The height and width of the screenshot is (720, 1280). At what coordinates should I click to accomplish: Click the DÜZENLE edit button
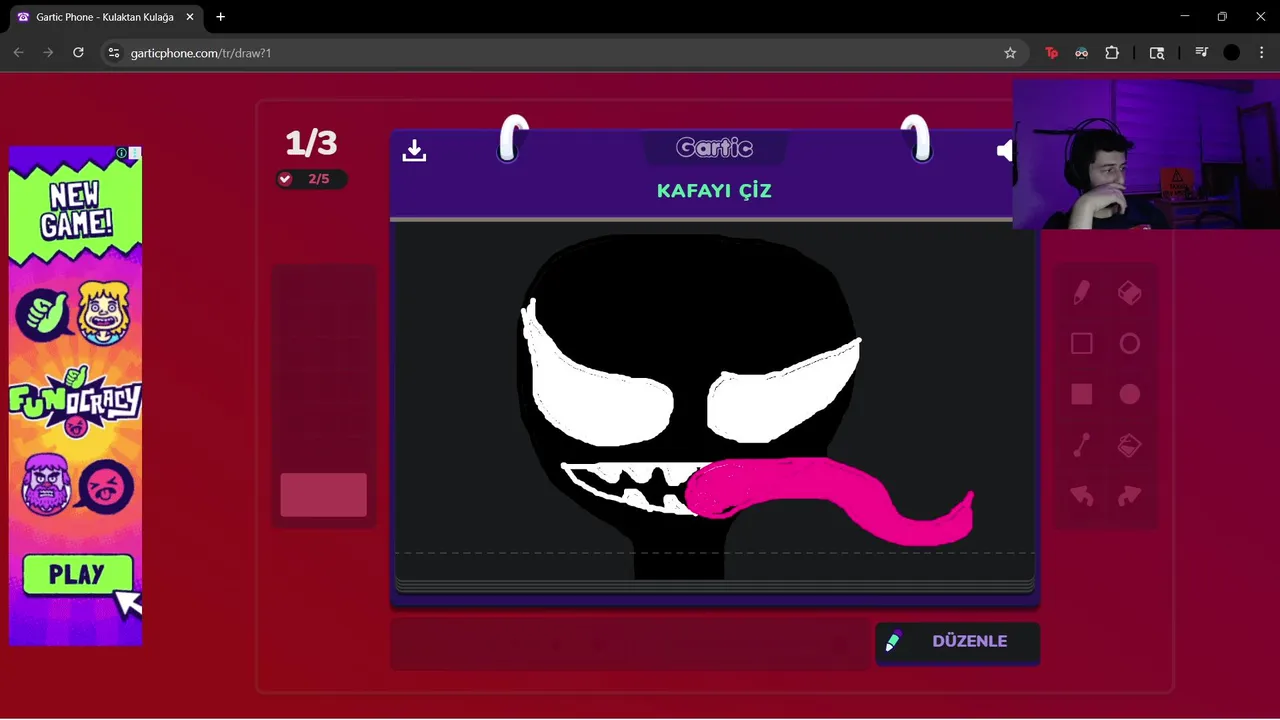click(957, 642)
